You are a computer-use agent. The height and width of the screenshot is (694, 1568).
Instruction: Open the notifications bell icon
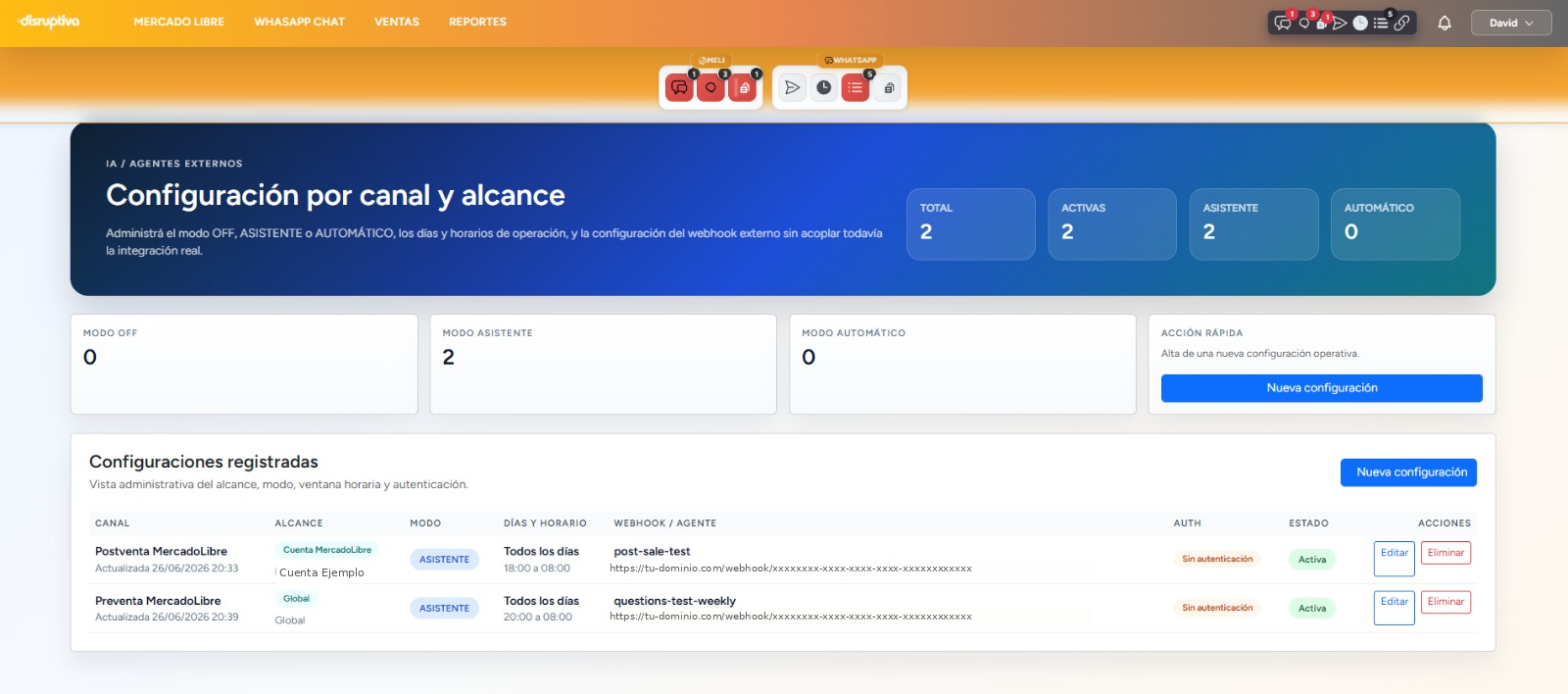1445,23
